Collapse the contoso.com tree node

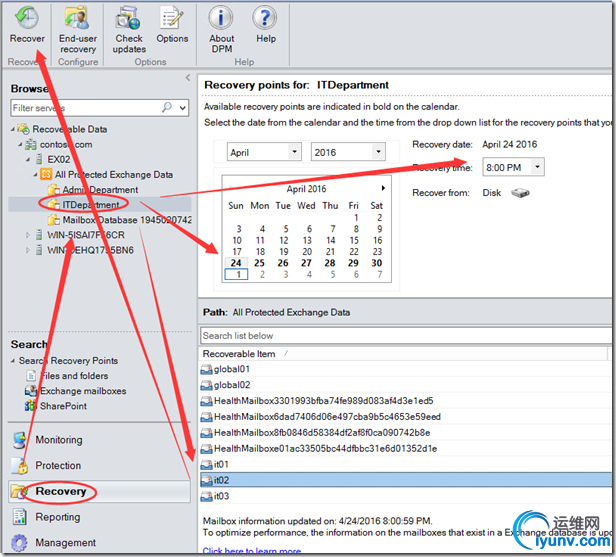click(x=20, y=145)
